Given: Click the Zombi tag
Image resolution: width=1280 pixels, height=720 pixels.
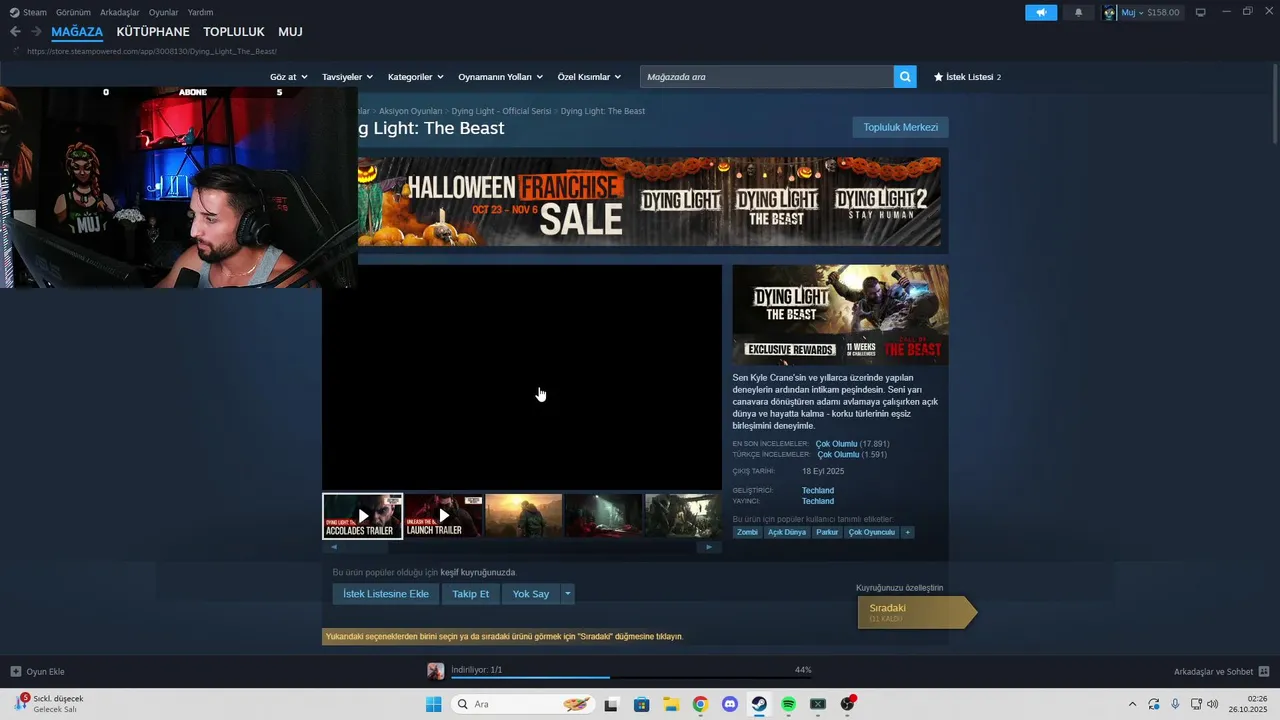Looking at the screenshot, I should click(747, 532).
